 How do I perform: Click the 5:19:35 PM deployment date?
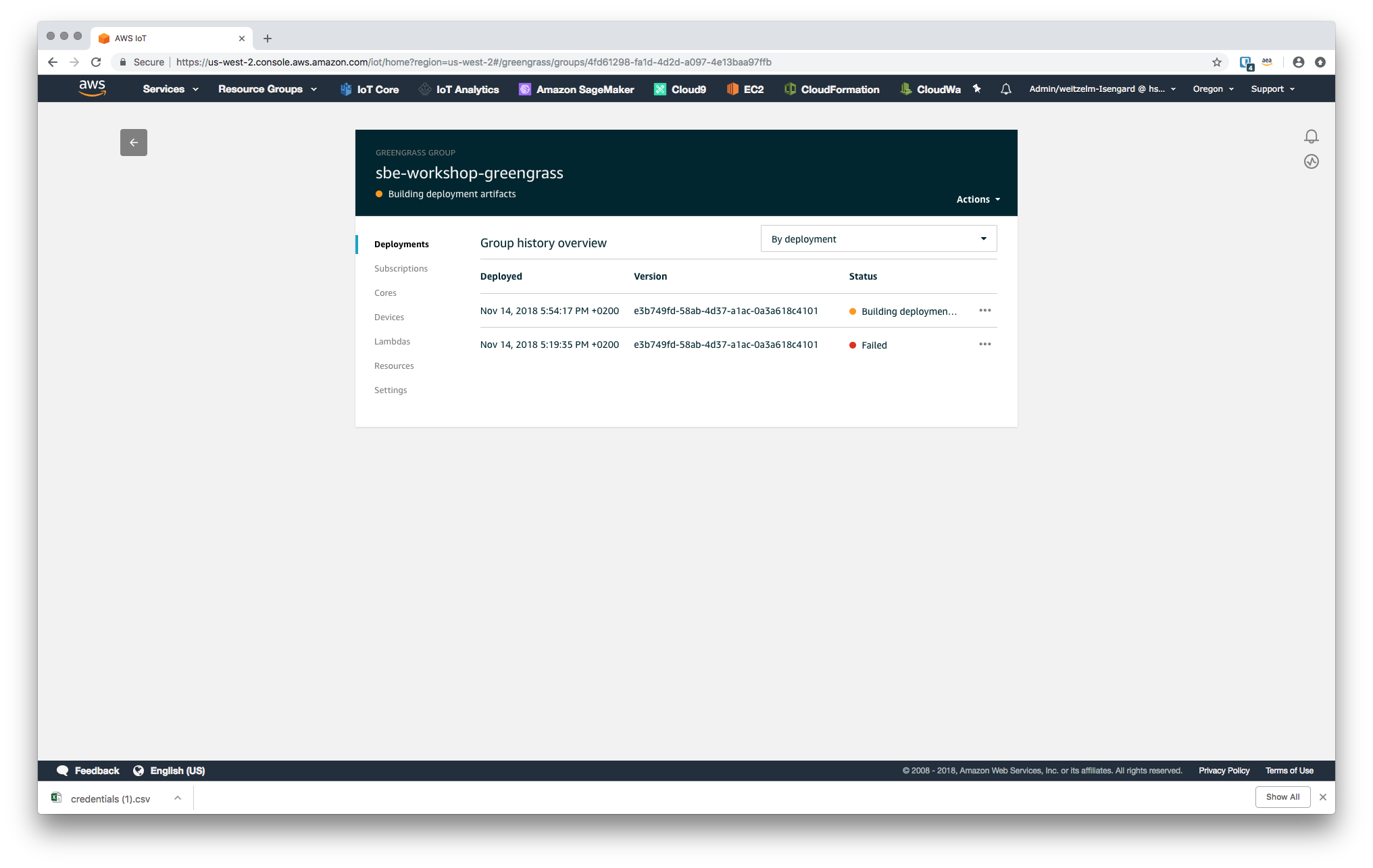pyautogui.click(x=549, y=344)
